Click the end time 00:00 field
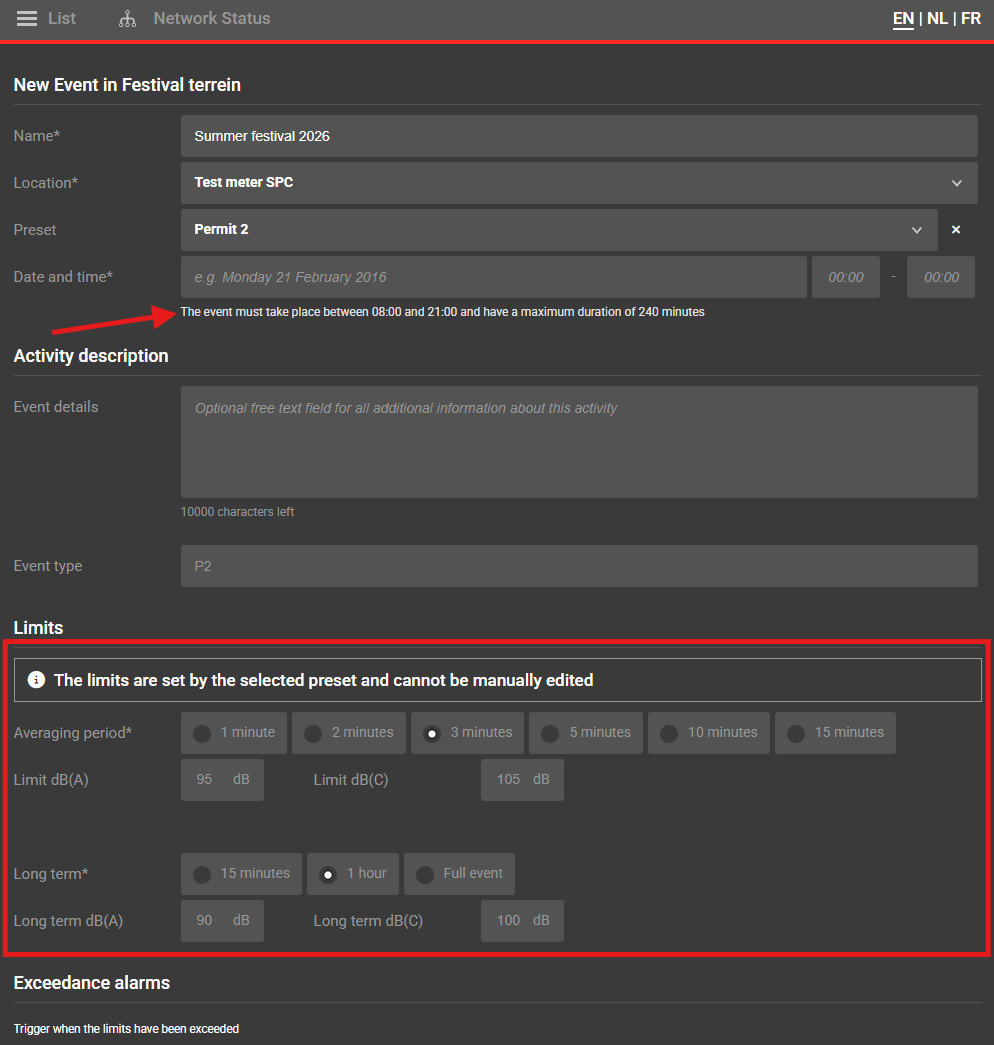The width and height of the screenshot is (994, 1045). pyautogui.click(x=940, y=277)
